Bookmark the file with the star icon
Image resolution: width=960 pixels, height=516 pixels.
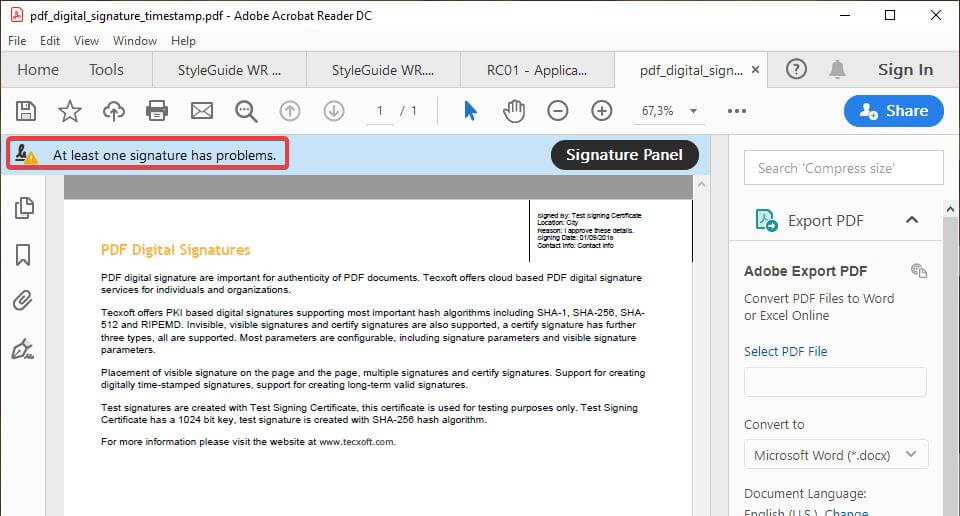click(70, 111)
